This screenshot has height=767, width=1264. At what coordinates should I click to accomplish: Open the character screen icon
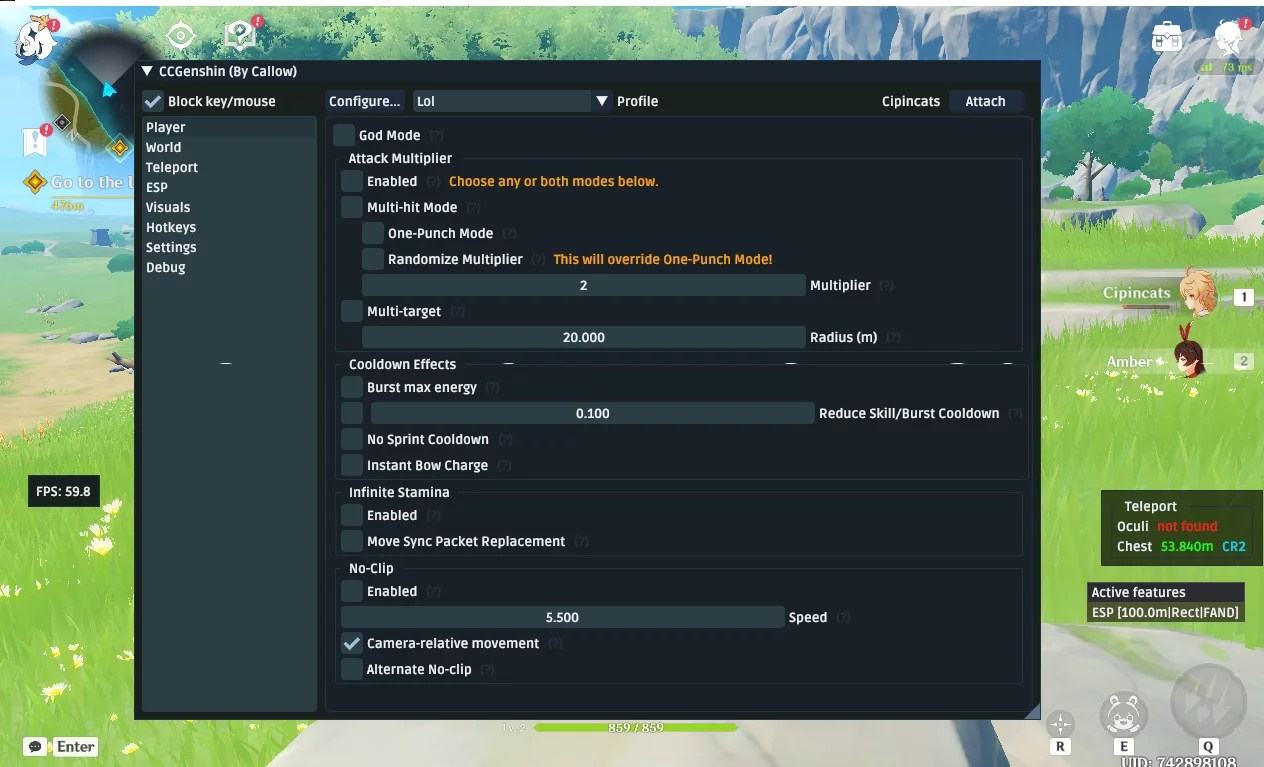[1231, 38]
